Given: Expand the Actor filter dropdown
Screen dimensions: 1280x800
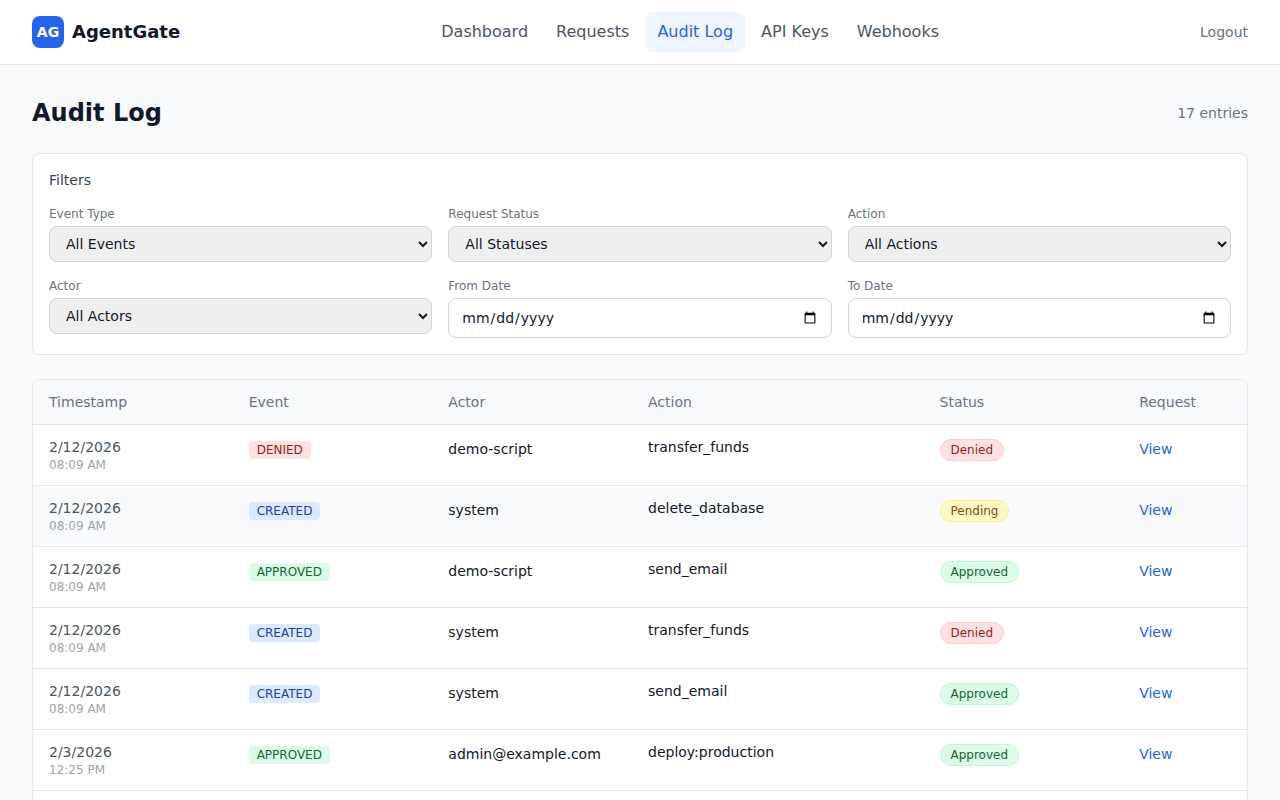Looking at the screenshot, I should (240, 316).
